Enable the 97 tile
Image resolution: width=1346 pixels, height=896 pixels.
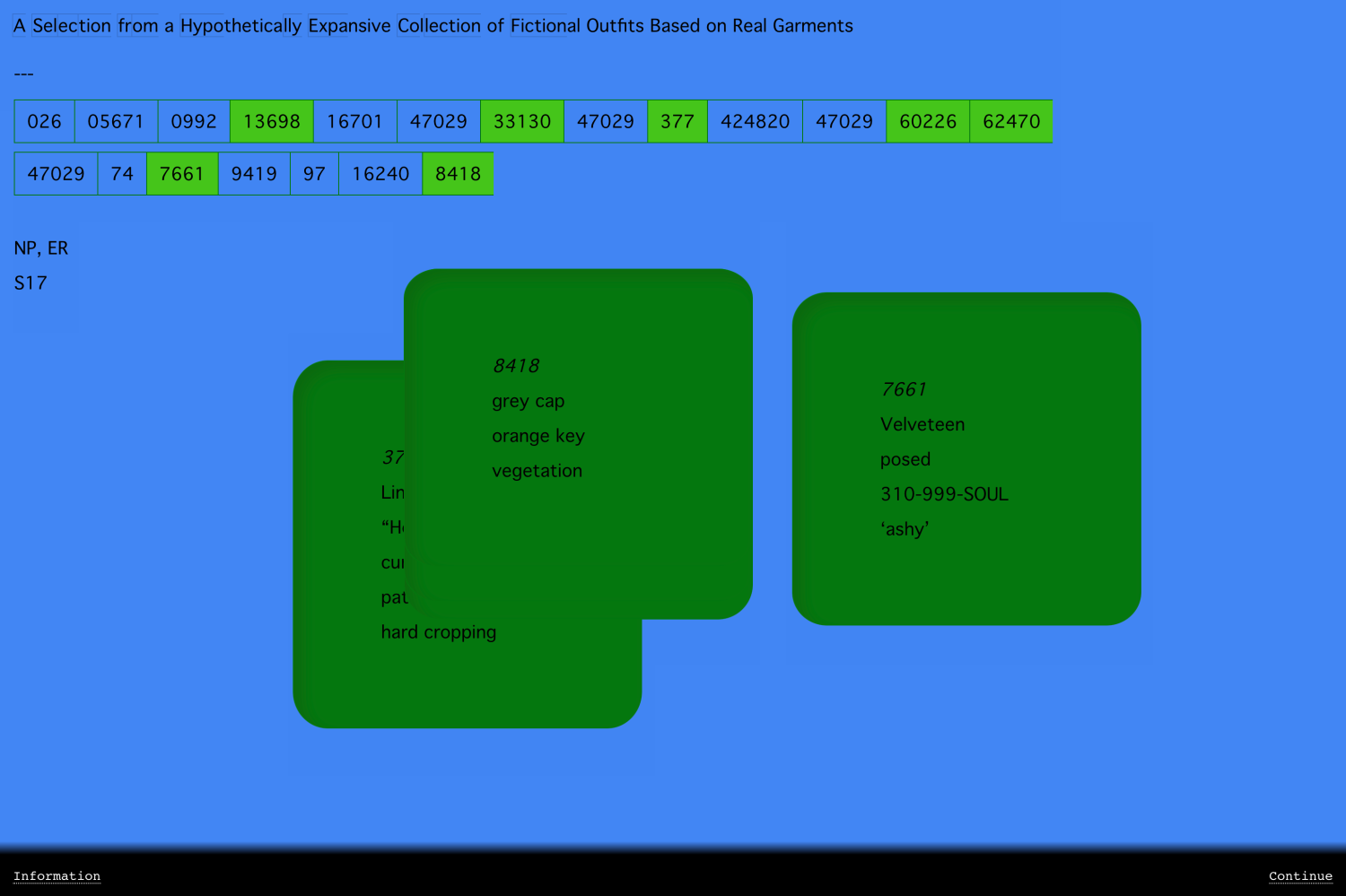314,173
